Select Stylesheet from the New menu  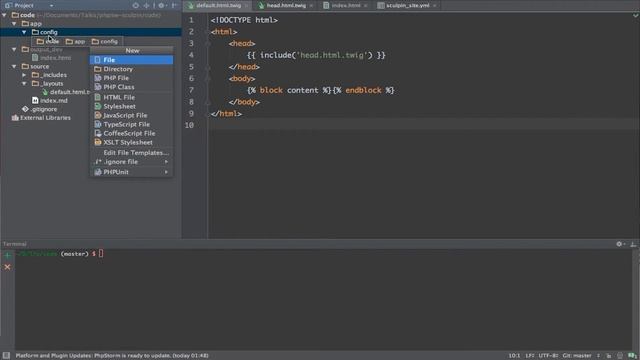click(x=131, y=106)
